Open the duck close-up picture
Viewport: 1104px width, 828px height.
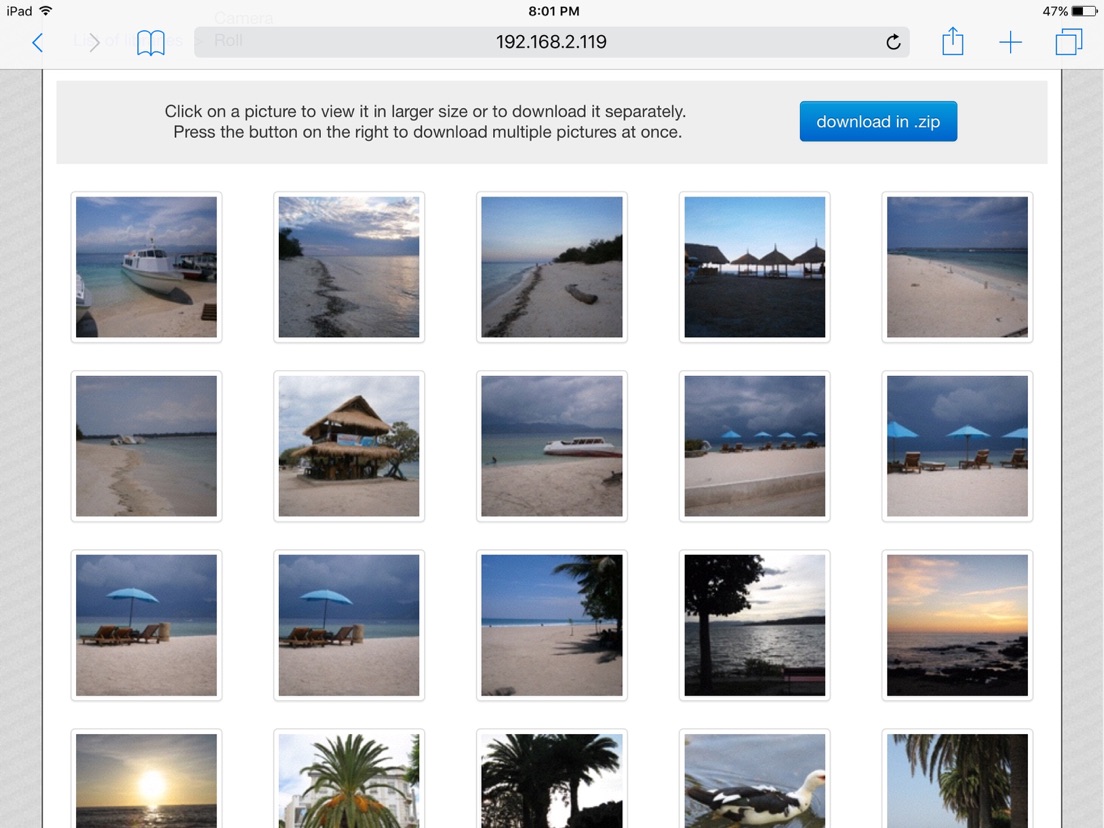tap(754, 780)
